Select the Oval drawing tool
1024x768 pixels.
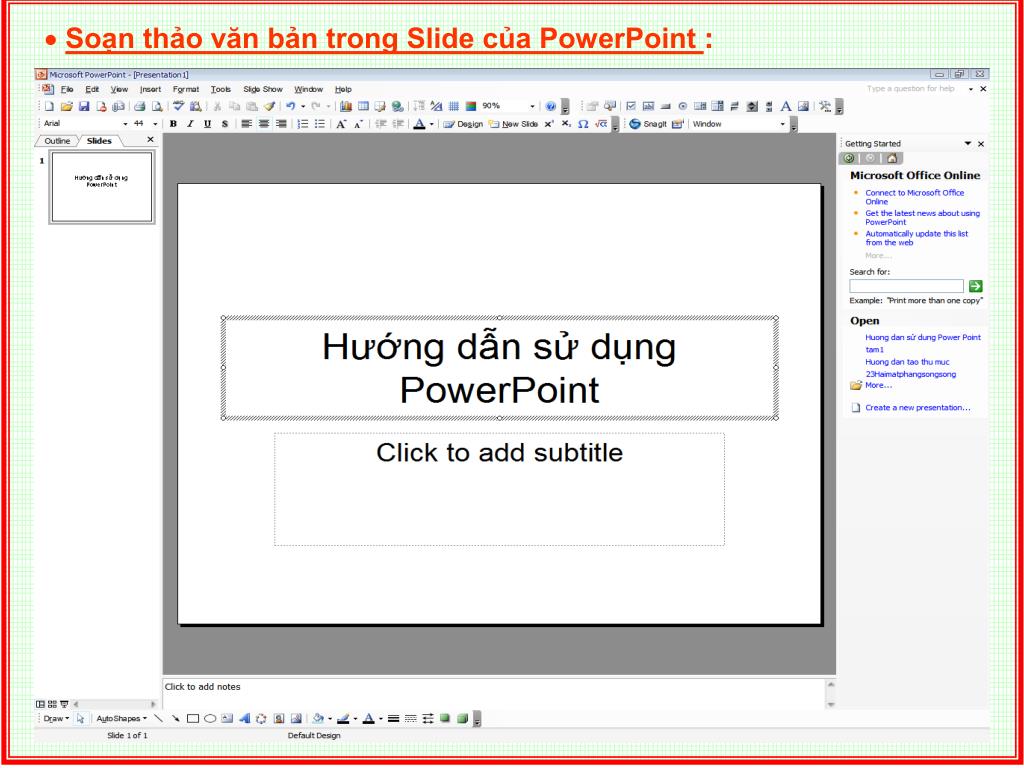[x=210, y=718]
